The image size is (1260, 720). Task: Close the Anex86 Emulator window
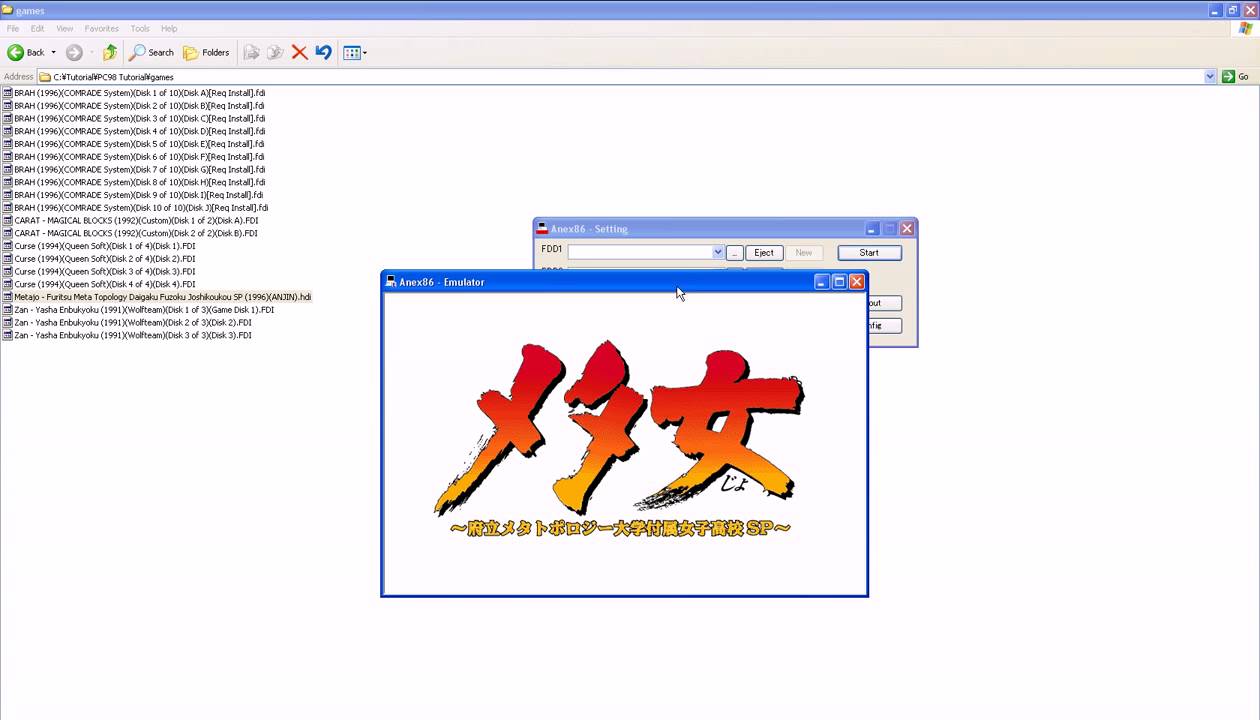[857, 282]
